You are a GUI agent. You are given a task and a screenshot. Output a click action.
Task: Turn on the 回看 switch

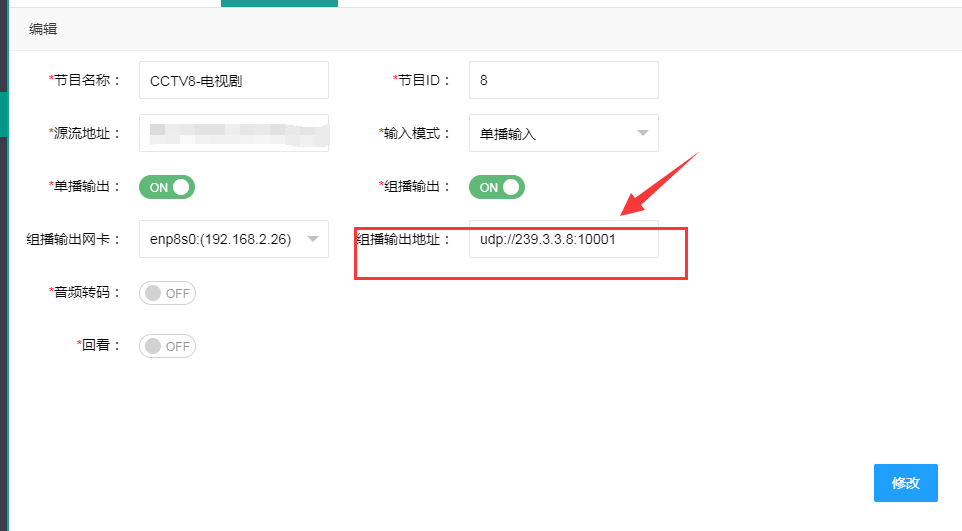click(168, 346)
